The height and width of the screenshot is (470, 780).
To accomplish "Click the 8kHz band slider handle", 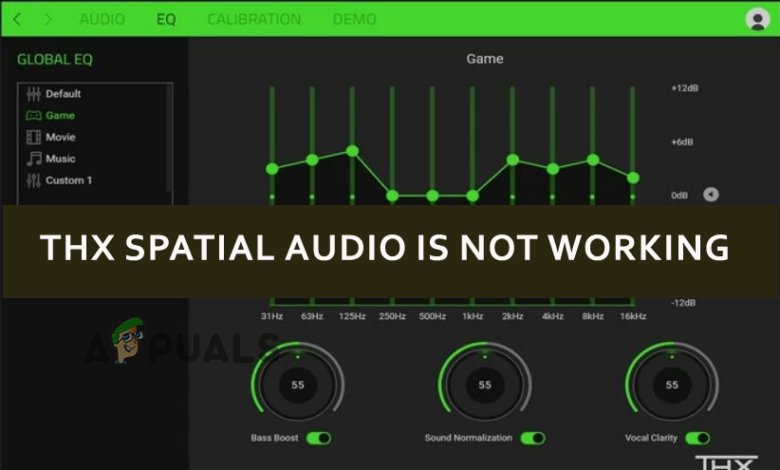I will 593,160.
